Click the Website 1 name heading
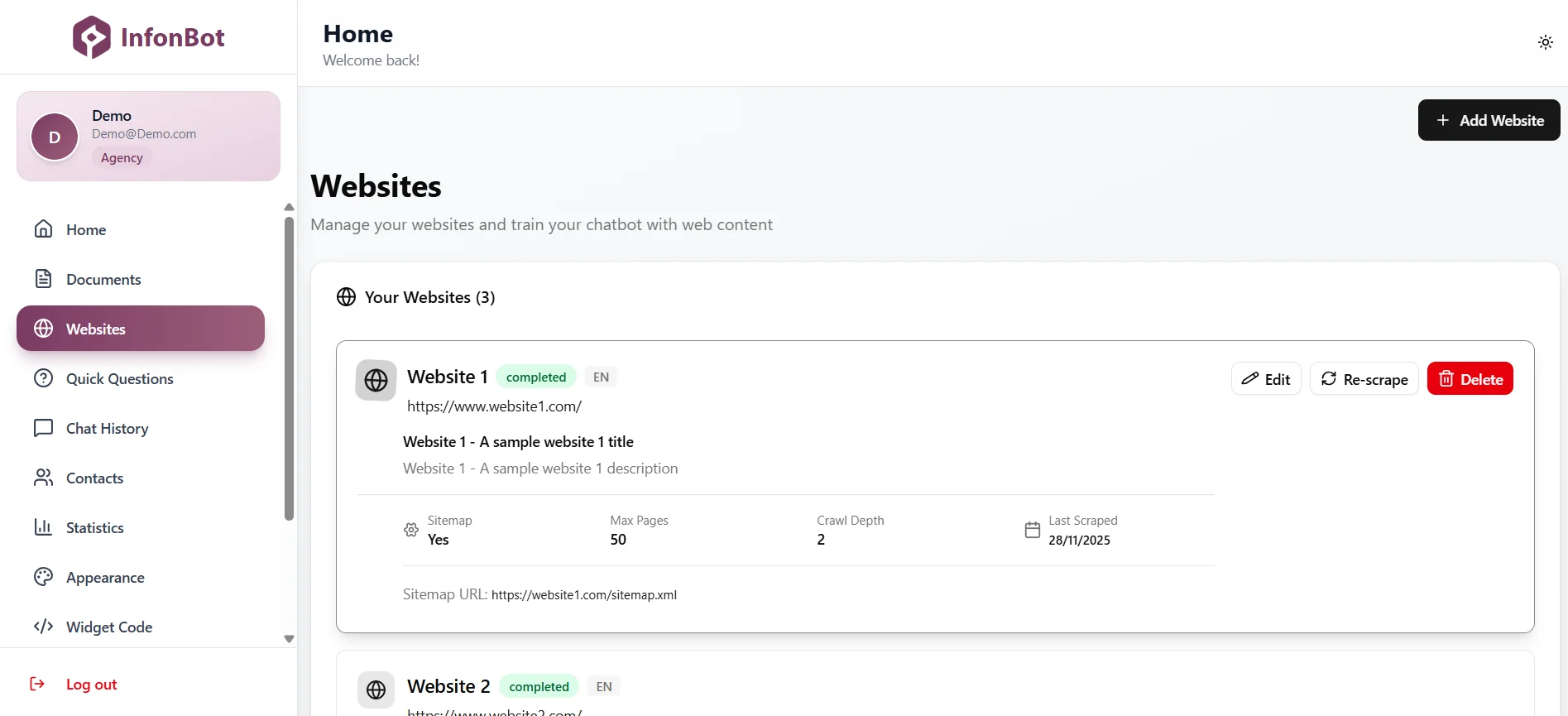The height and width of the screenshot is (716, 1568). click(448, 377)
